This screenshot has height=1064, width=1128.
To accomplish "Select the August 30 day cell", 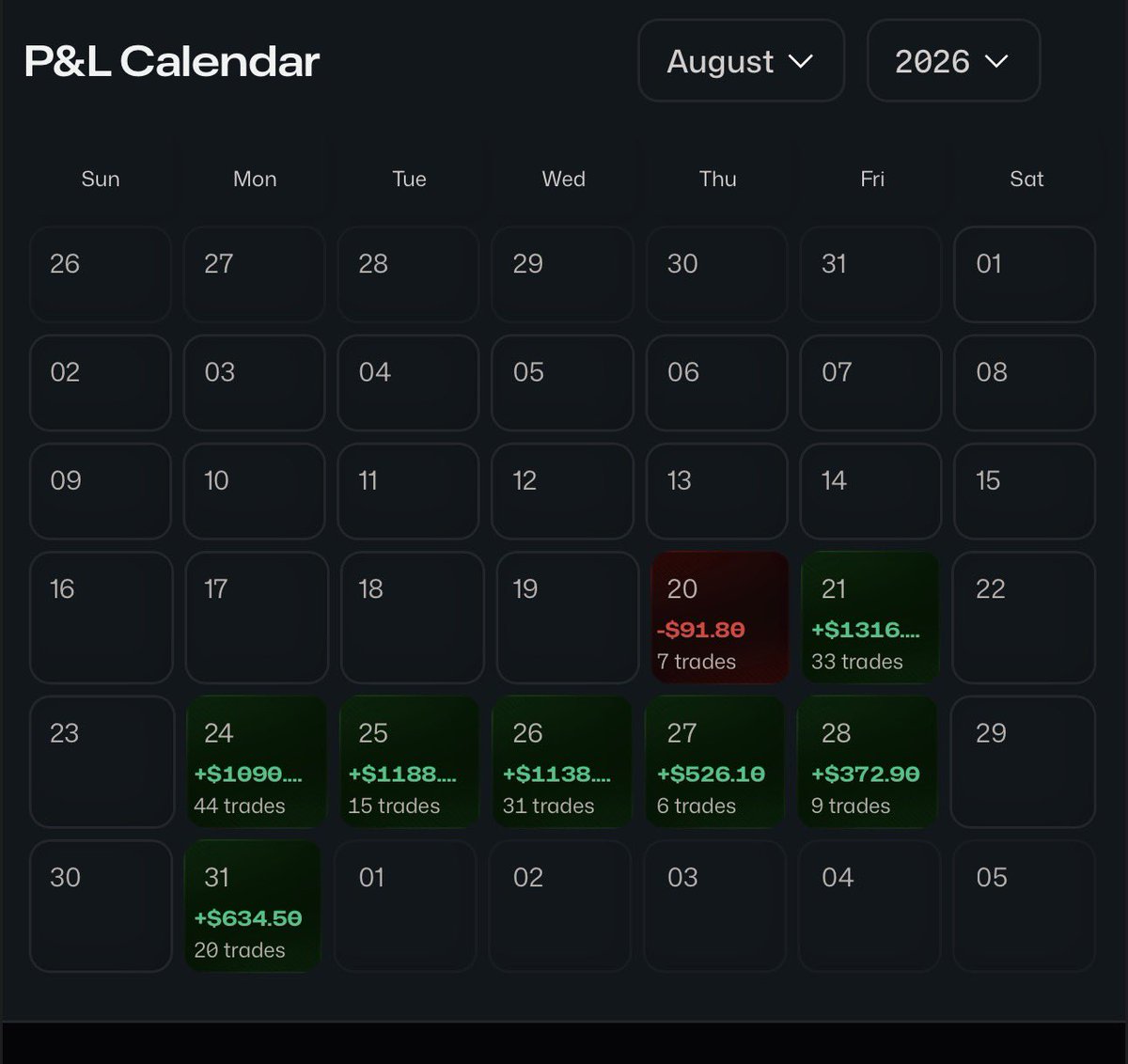I will (102, 906).
